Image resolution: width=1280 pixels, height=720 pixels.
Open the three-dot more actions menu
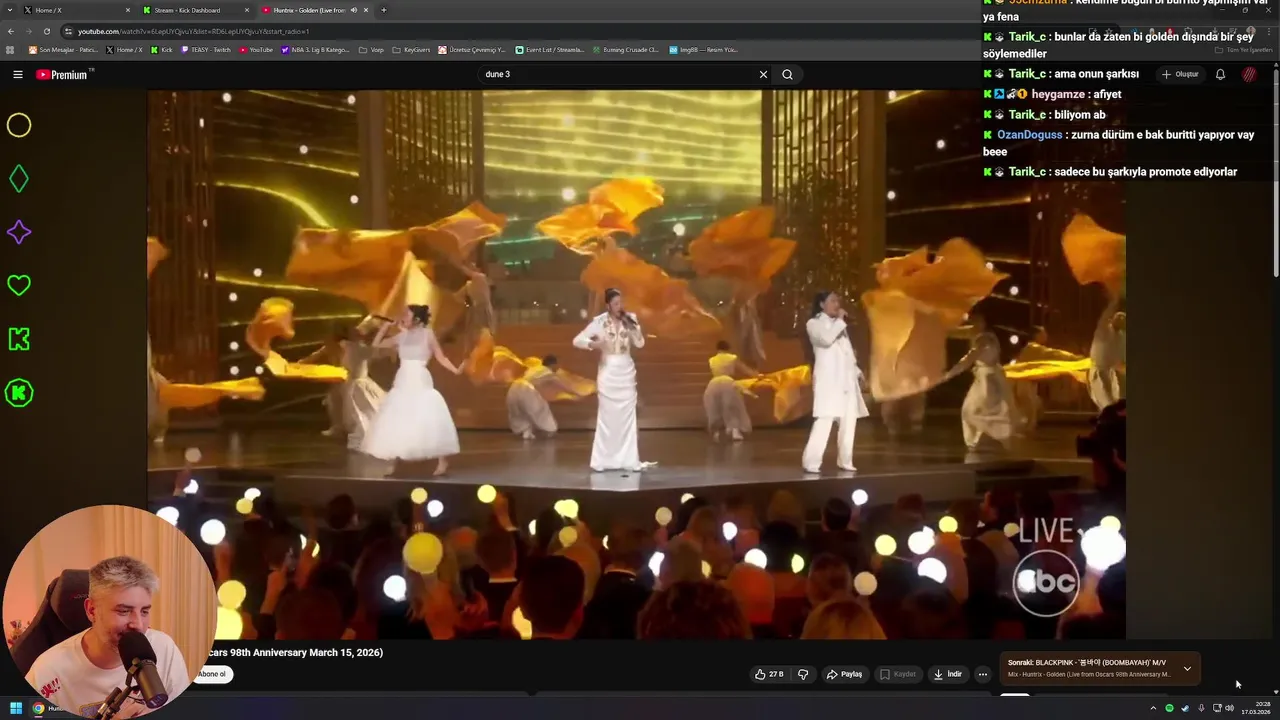982,674
